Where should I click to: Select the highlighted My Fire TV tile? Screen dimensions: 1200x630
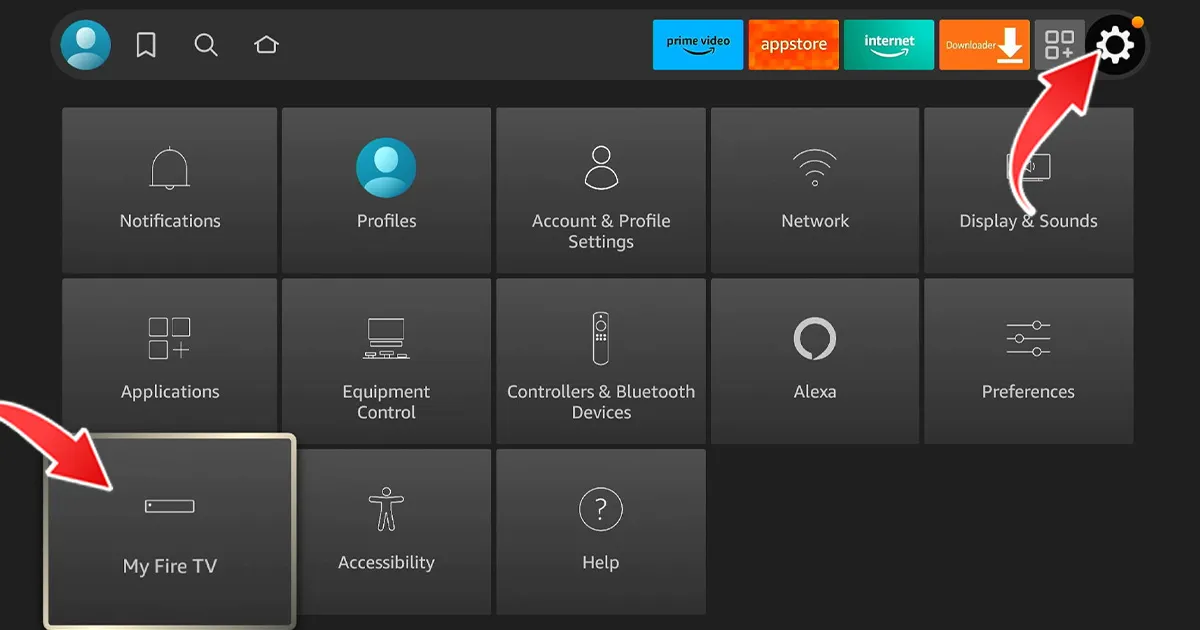pos(169,530)
